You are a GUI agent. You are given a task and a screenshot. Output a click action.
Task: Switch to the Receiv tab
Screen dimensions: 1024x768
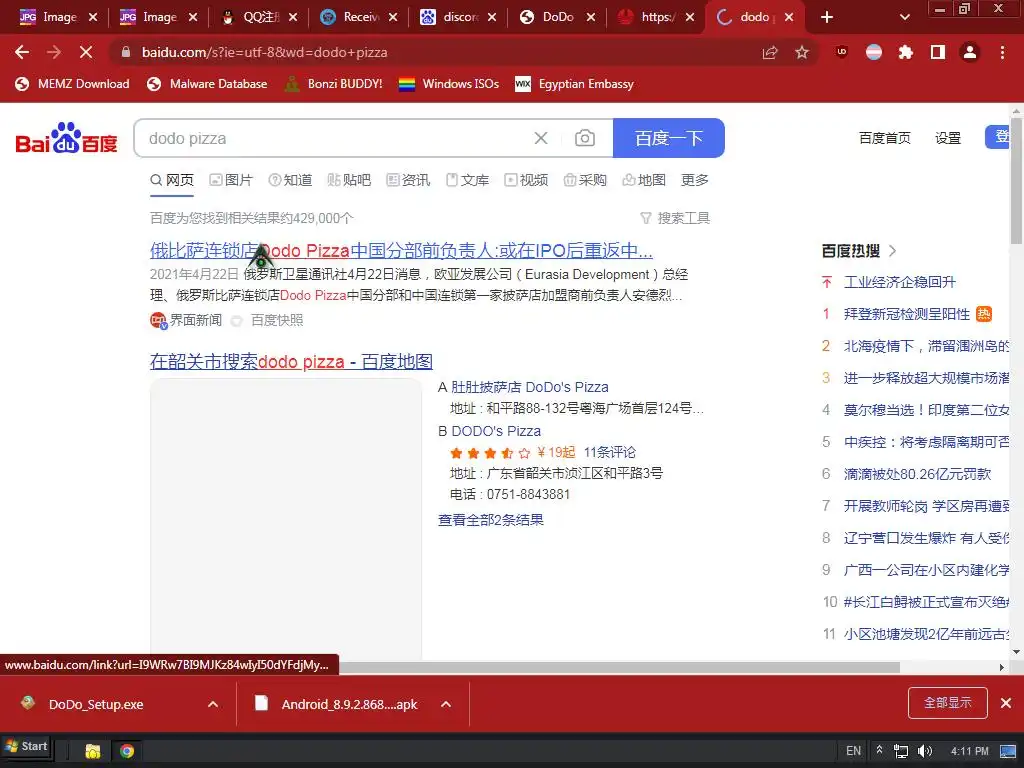[359, 17]
